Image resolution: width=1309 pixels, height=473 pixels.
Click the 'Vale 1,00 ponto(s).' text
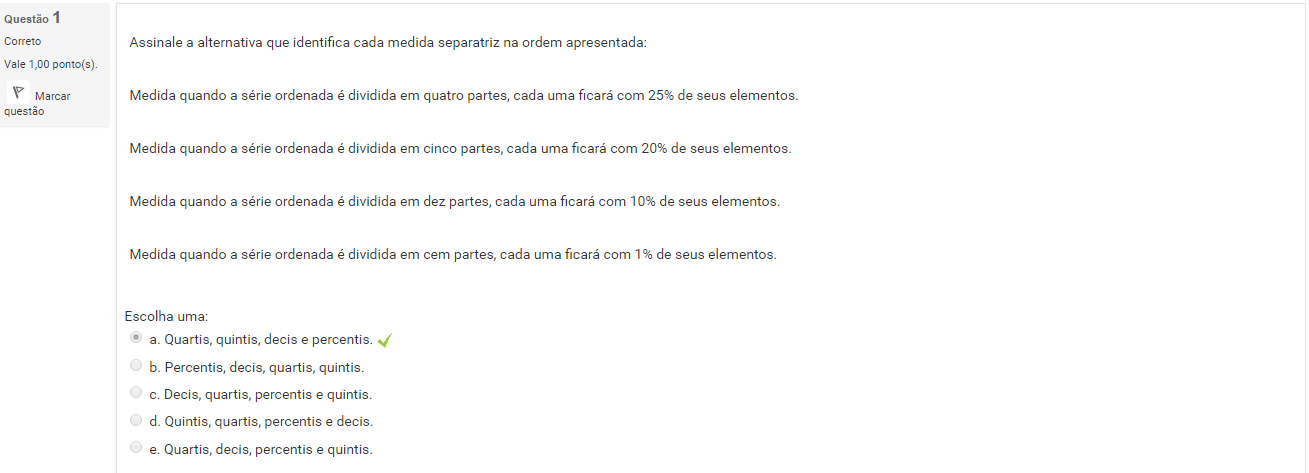click(51, 64)
